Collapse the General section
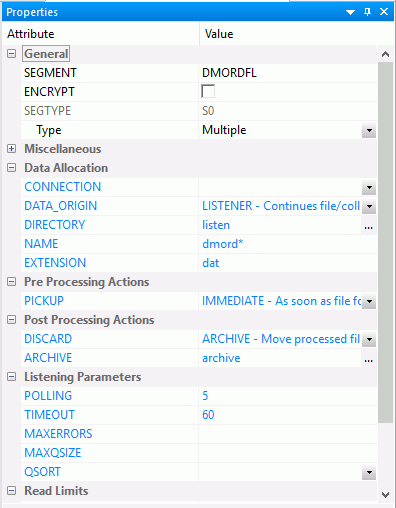Screen dimensions: 396x508 pos(11,54)
